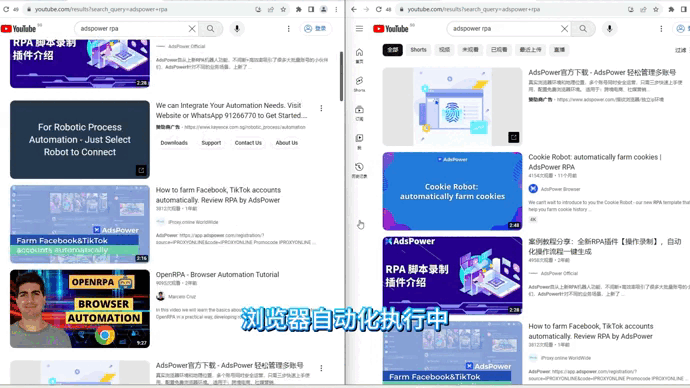Image resolution: width=690 pixels, height=388 pixels.
Task: Open Marcelo Cruz channel avatar
Action: coord(161,296)
